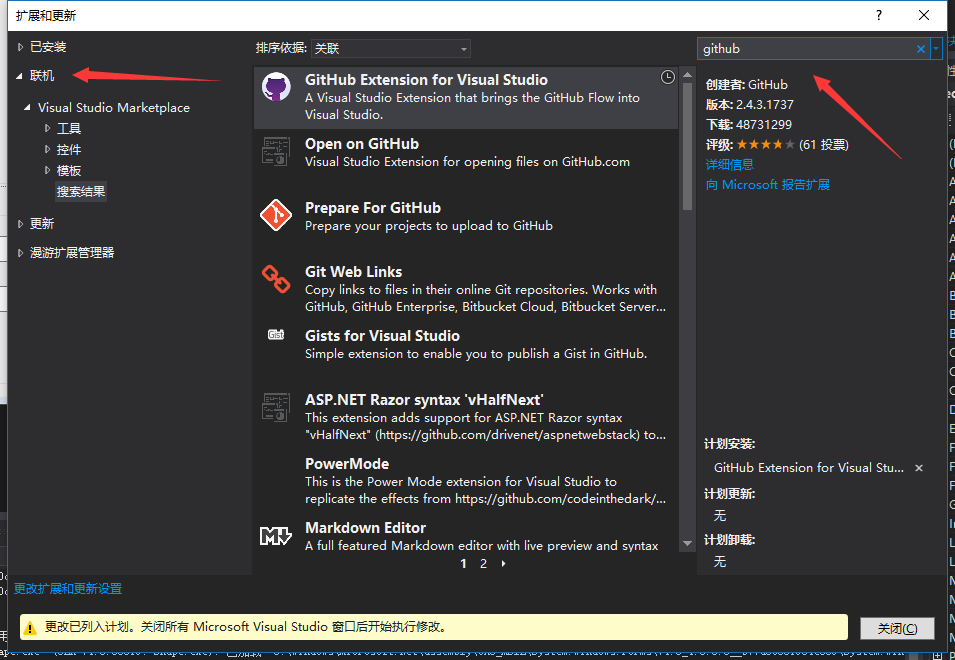
Task: Select the 工具 tree label
Action: (69, 128)
